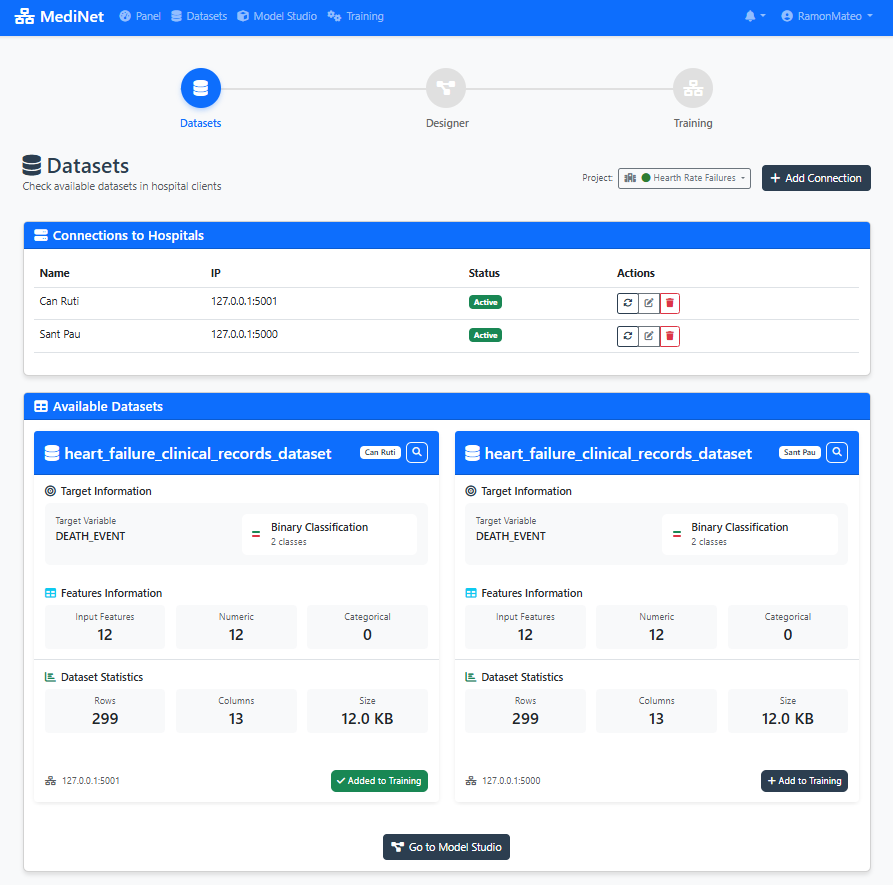This screenshot has height=885, width=893.
Task: Refresh the Sant Pau connection
Action: (x=627, y=336)
